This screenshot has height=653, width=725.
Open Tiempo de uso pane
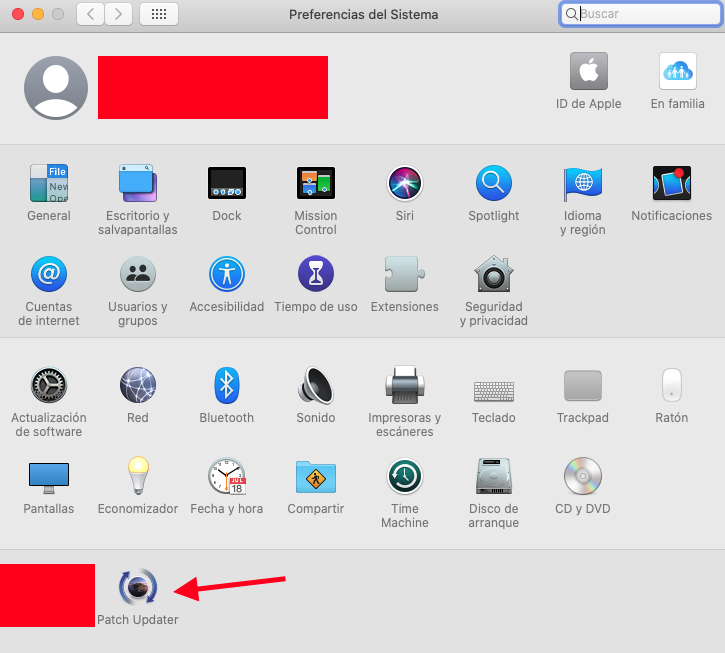point(316,274)
